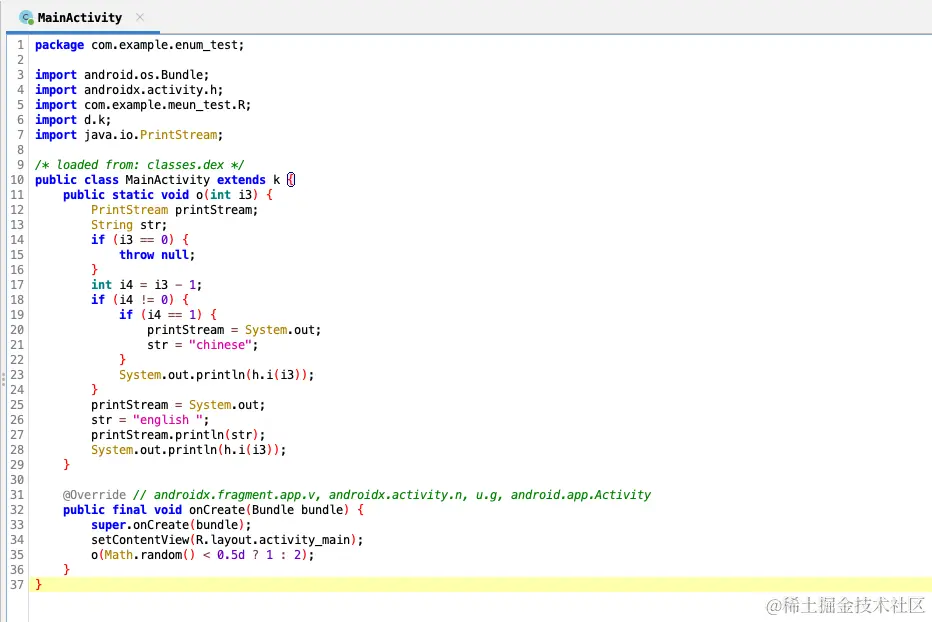This screenshot has width=932, height=622.
Task: Click the highlighted opening brace after extends k
Action: [x=291, y=180]
